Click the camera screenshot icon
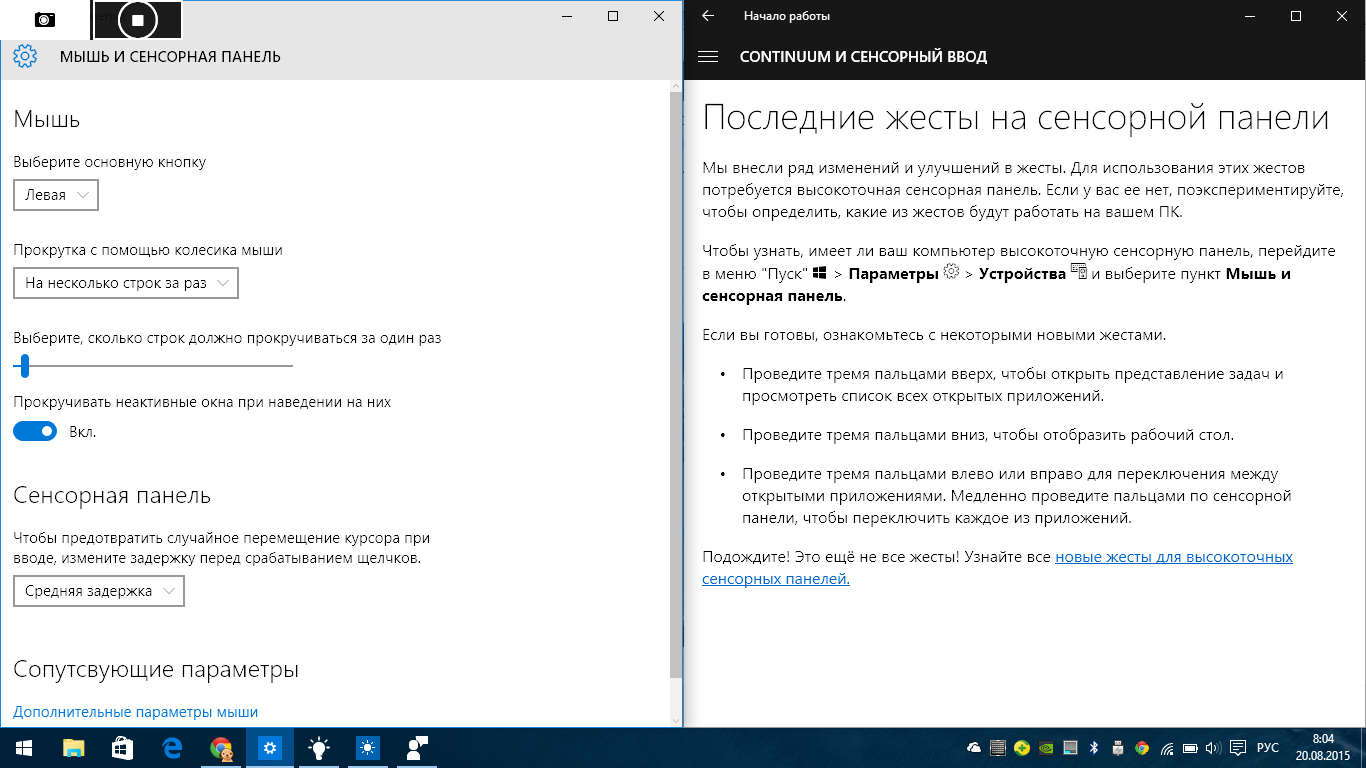This screenshot has height=768, width=1366. [44, 19]
